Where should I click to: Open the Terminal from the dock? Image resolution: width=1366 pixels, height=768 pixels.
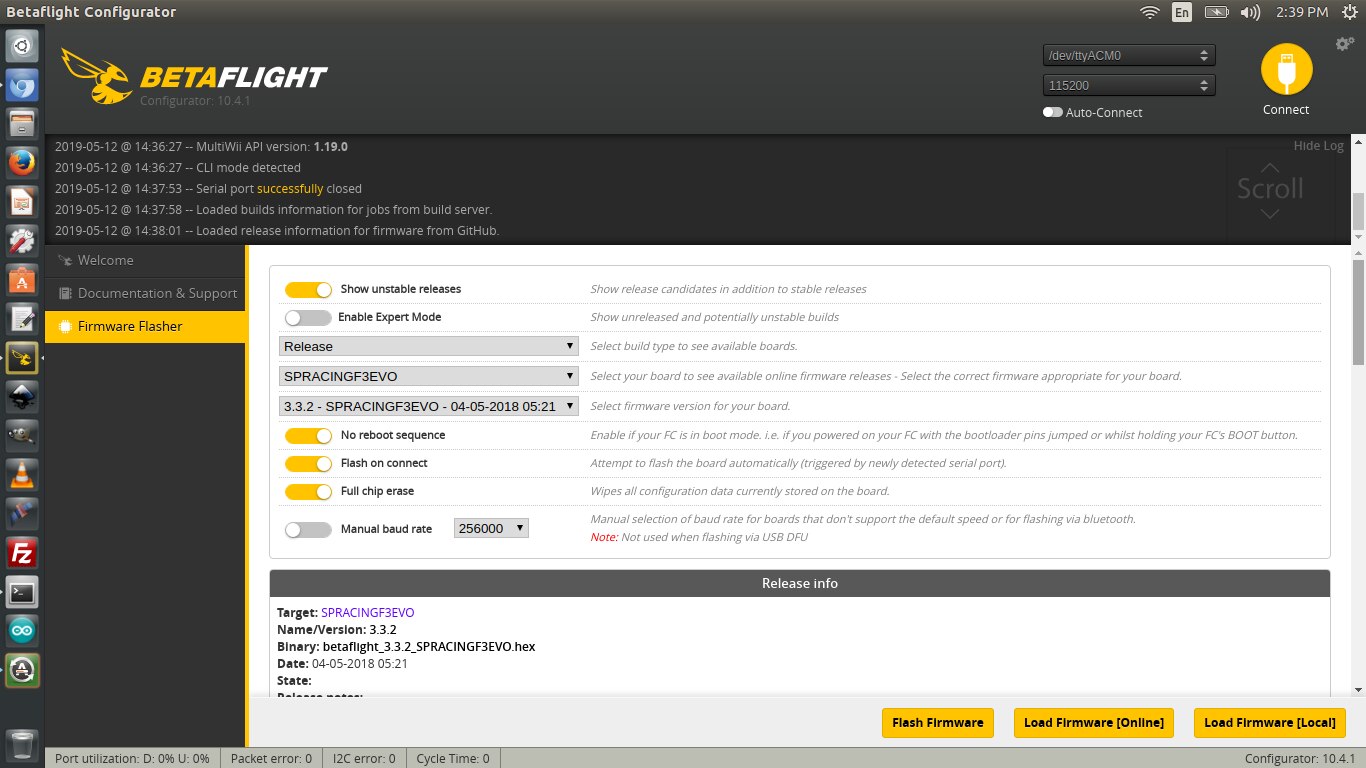tap(23, 591)
